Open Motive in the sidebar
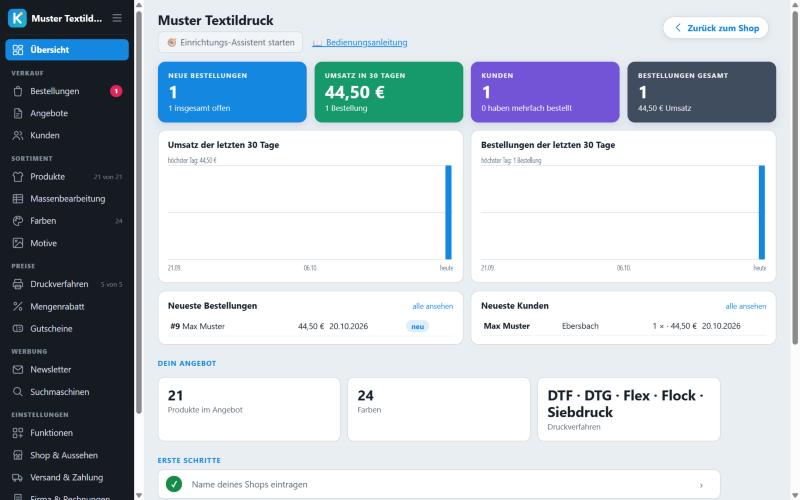The height and width of the screenshot is (500, 800). tap(67, 243)
